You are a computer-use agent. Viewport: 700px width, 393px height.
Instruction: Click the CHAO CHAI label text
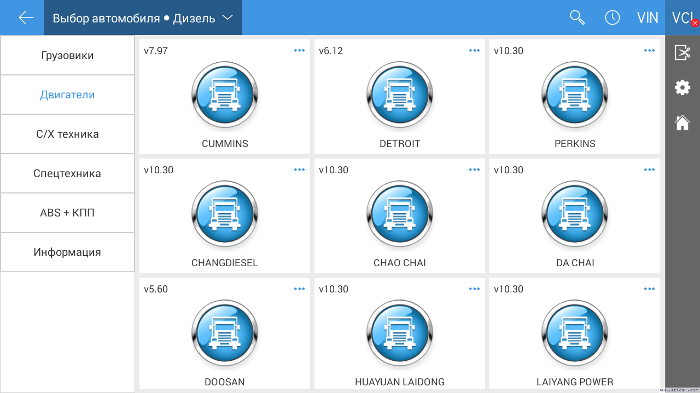[x=400, y=263]
